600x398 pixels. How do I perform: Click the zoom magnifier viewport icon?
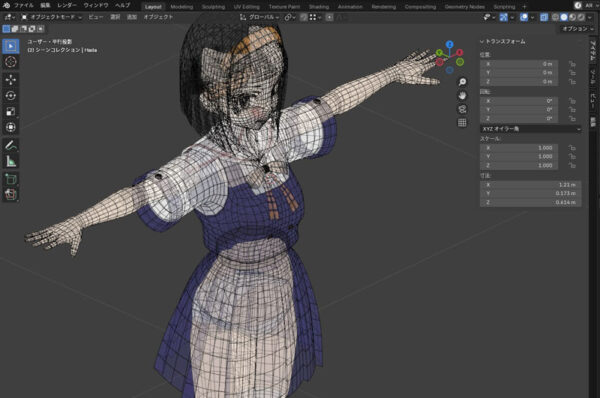(x=462, y=82)
